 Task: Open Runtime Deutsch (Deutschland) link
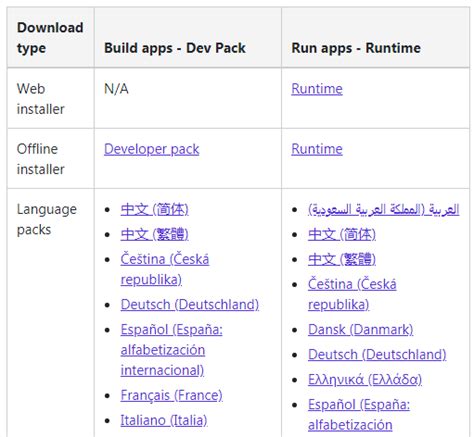click(377, 355)
